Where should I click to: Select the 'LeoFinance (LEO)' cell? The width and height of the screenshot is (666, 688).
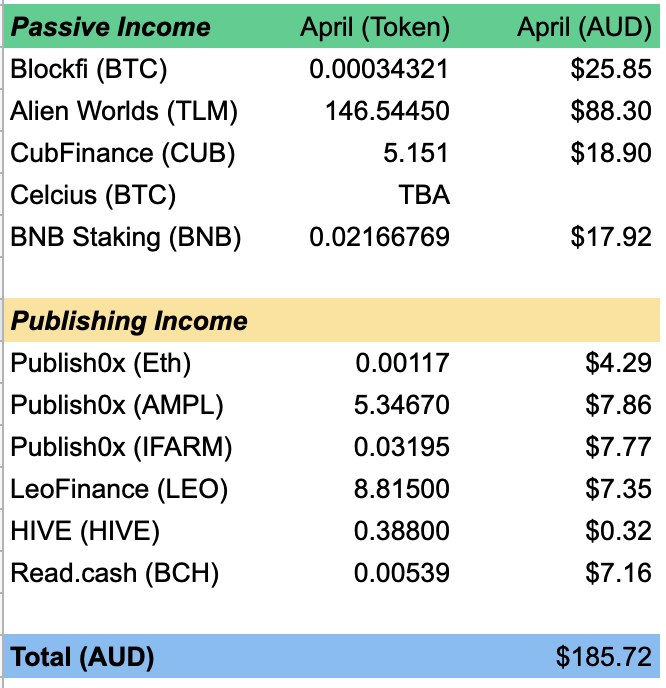click(119, 489)
